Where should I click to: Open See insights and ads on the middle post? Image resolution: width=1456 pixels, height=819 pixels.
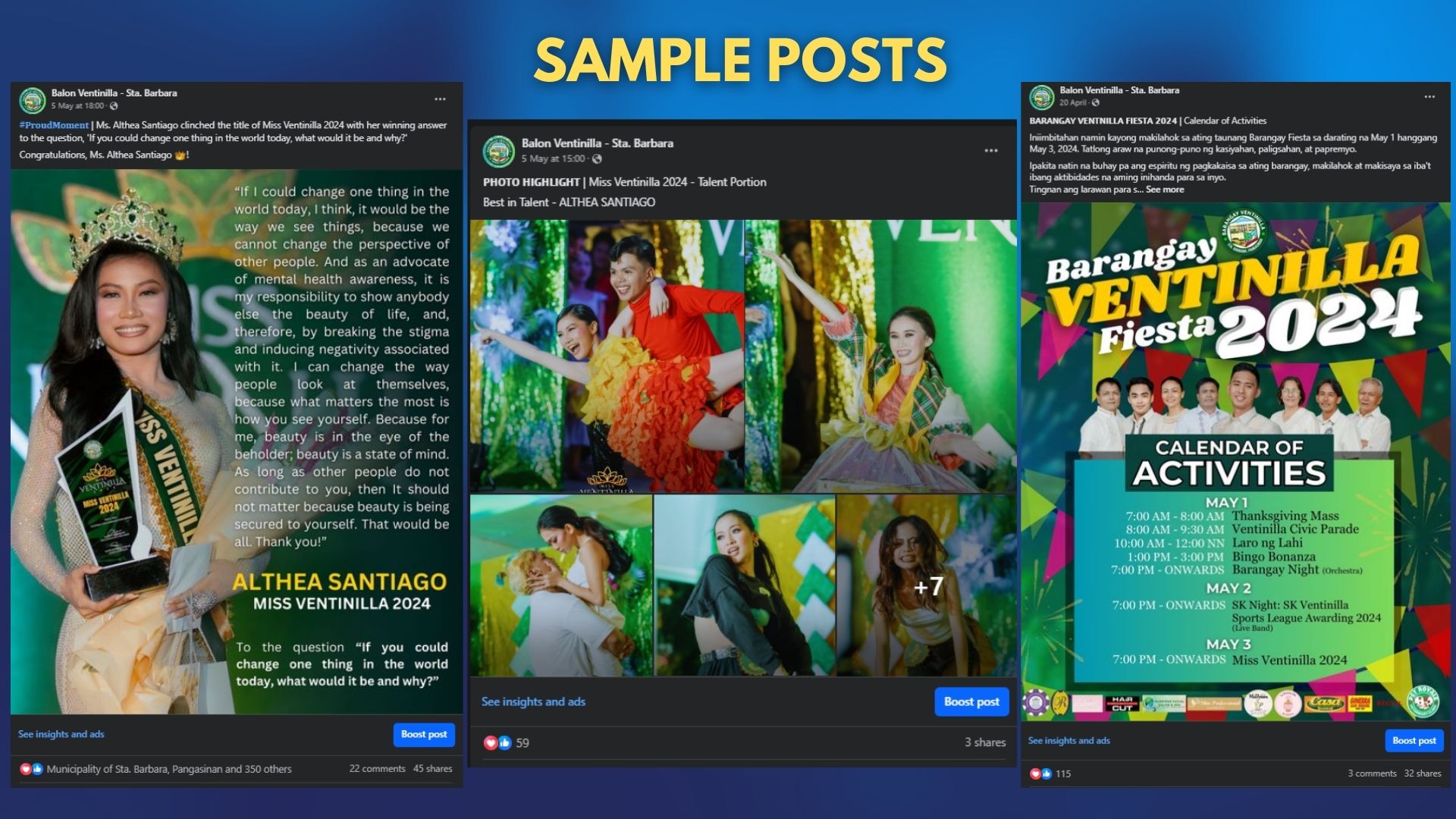tap(533, 701)
